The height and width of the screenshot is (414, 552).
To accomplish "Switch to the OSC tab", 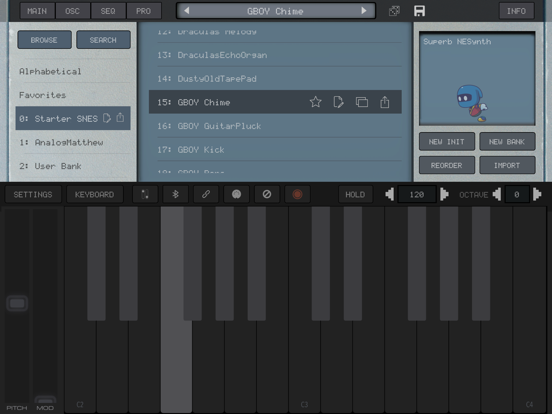I will (x=73, y=11).
